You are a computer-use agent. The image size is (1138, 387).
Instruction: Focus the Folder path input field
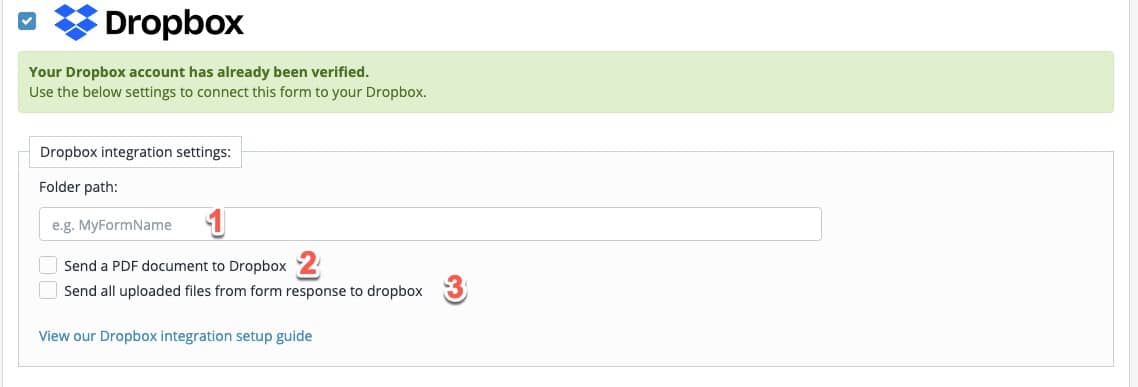click(x=430, y=224)
